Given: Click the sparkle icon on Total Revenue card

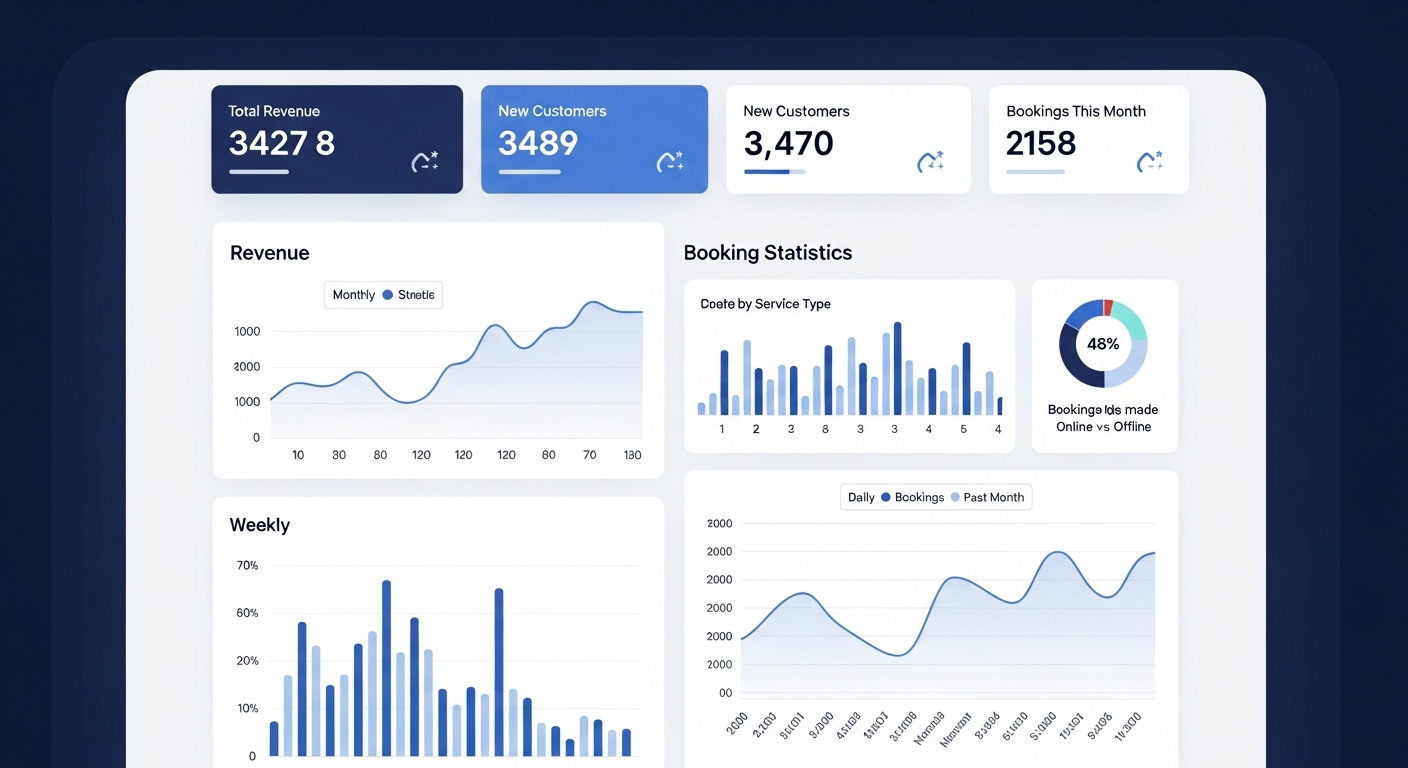Looking at the screenshot, I should click(425, 162).
